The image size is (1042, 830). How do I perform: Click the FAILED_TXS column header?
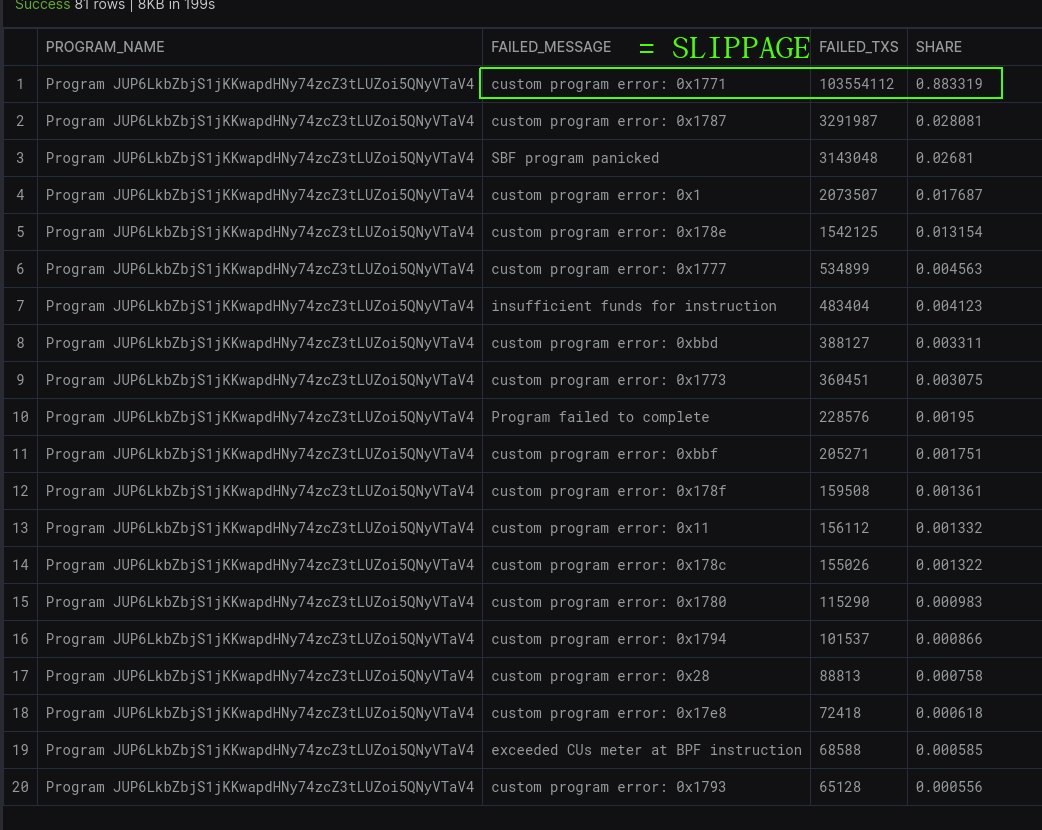pyautogui.click(x=858, y=47)
